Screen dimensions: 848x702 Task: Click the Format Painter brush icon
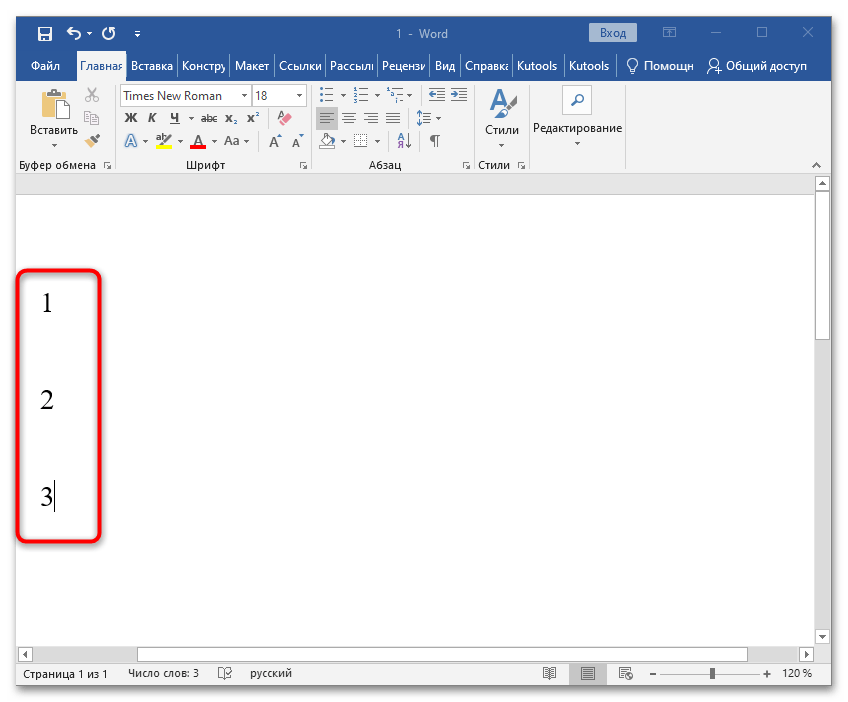[92, 141]
